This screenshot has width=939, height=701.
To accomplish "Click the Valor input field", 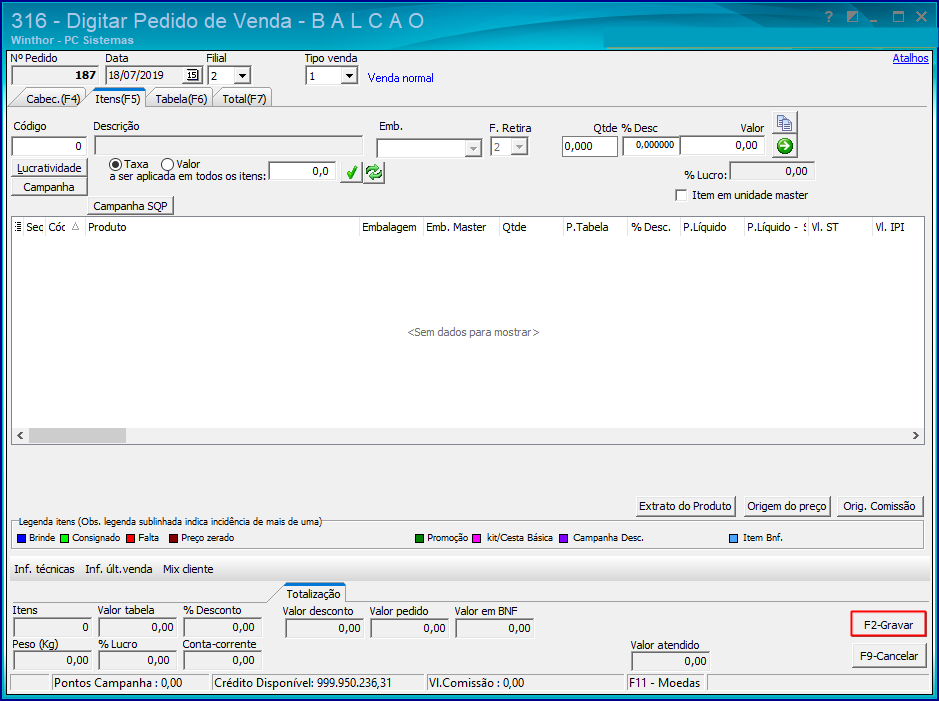I will tap(723, 145).
